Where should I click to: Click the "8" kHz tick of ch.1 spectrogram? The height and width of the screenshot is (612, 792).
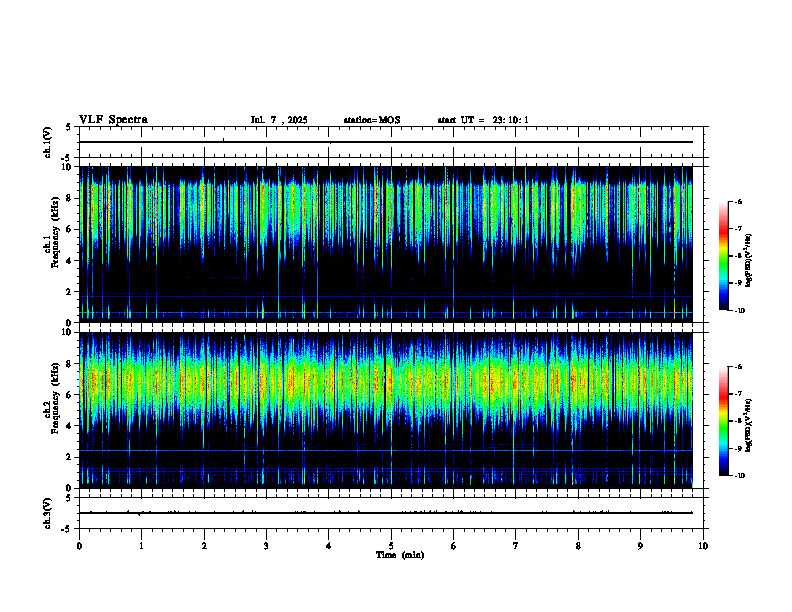pyautogui.click(x=70, y=198)
